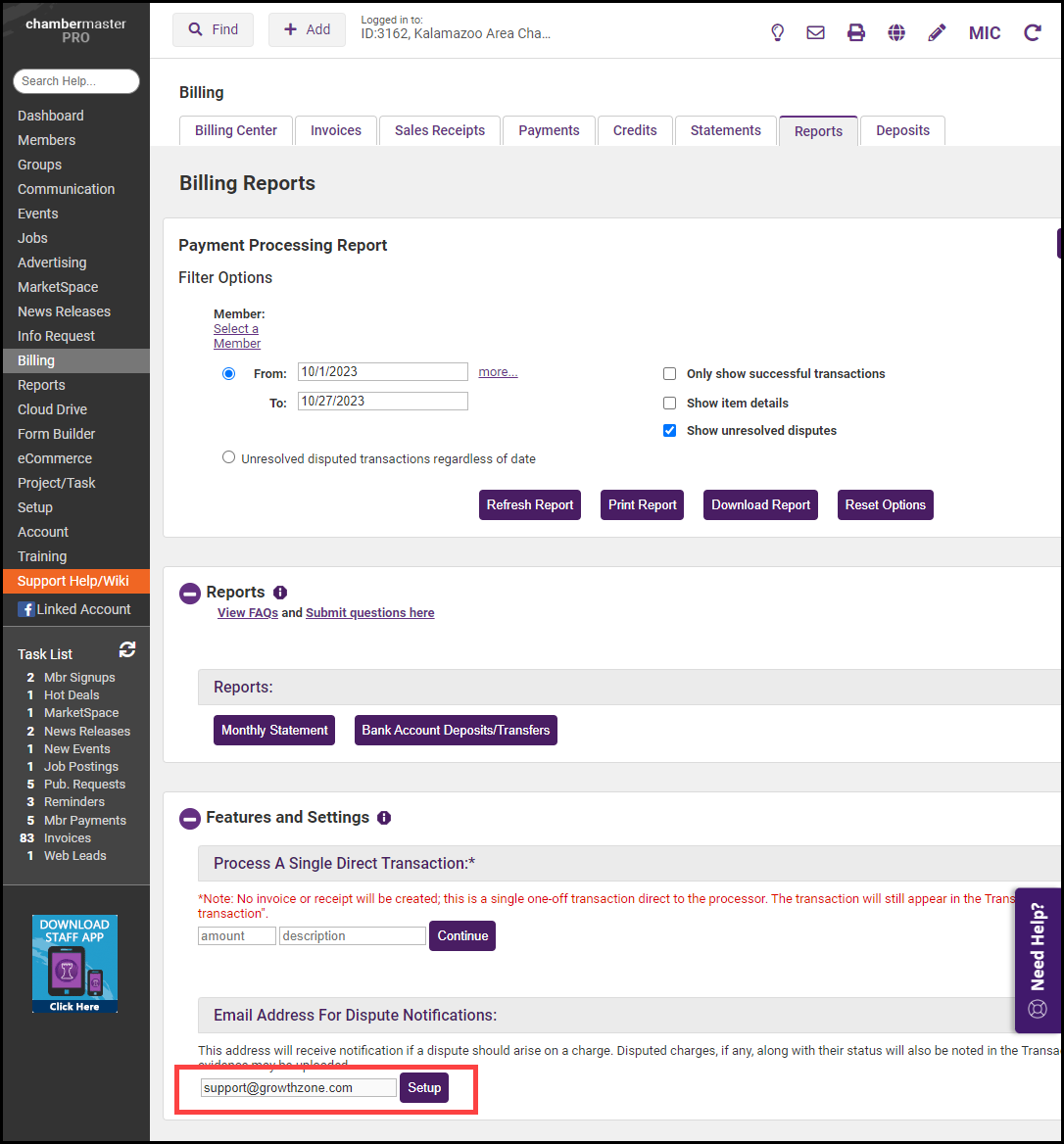The width and height of the screenshot is (1064, 1144).
Task: Select the Reports tab in Billing
Action: (x=818, y=131)
